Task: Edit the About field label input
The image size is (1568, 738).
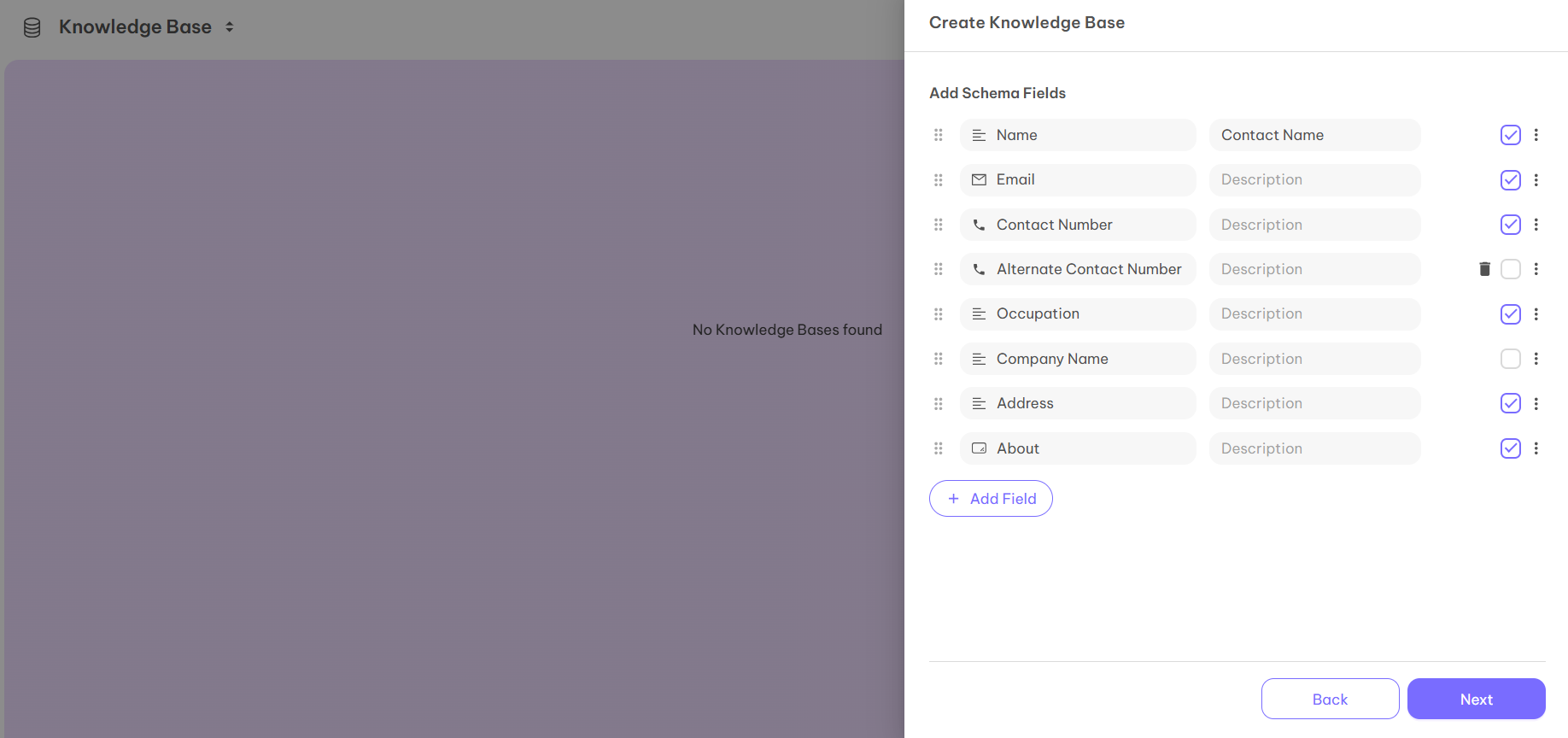Action: tap(1078, 448)
